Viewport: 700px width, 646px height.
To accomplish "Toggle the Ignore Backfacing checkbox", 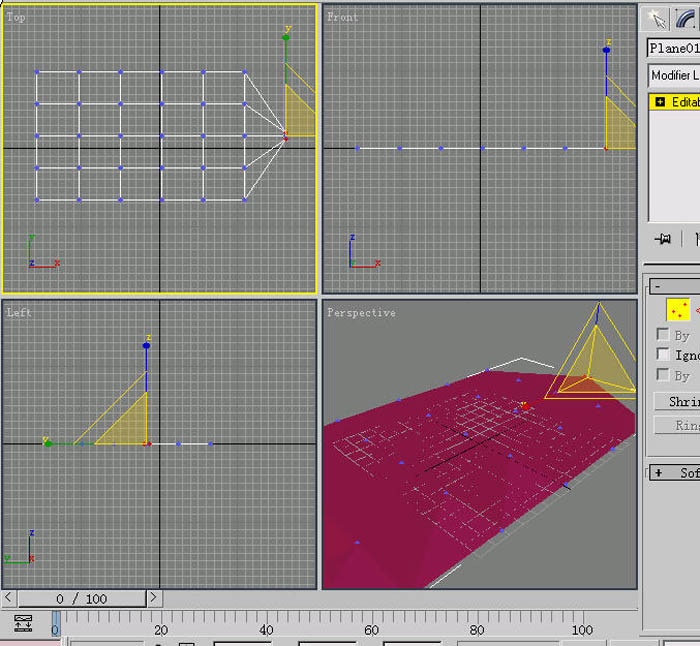I will pyautogui.click(x=662, y=354).
